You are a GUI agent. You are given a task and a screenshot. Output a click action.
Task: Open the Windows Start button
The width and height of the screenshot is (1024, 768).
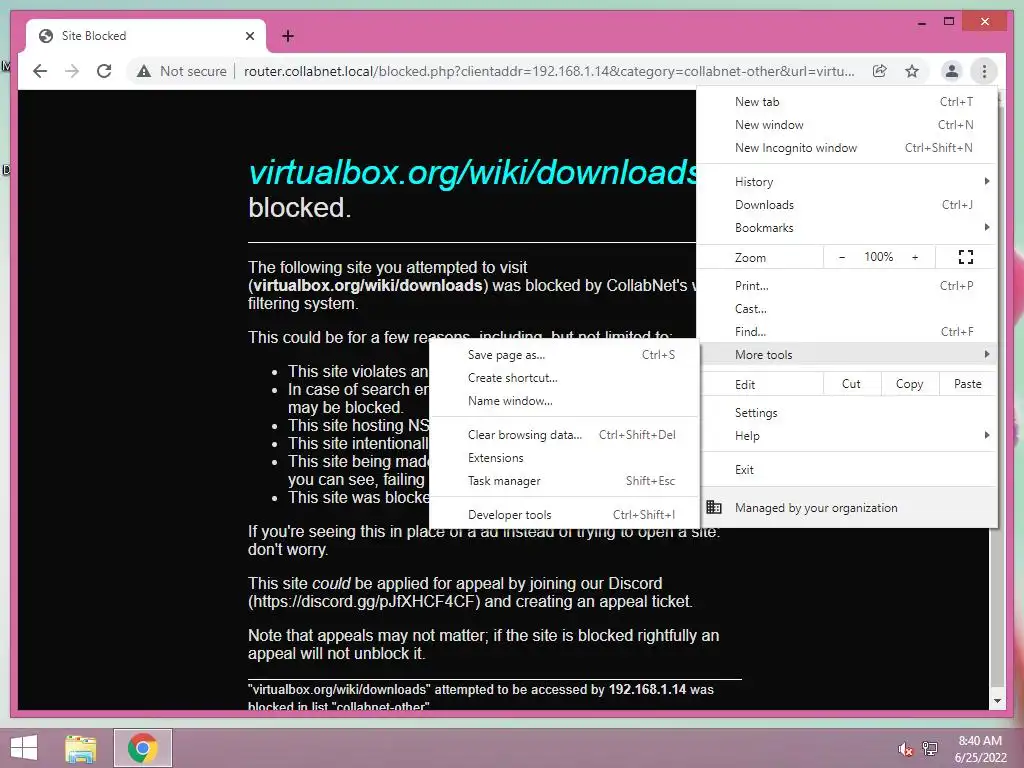[x=24, y=748]
